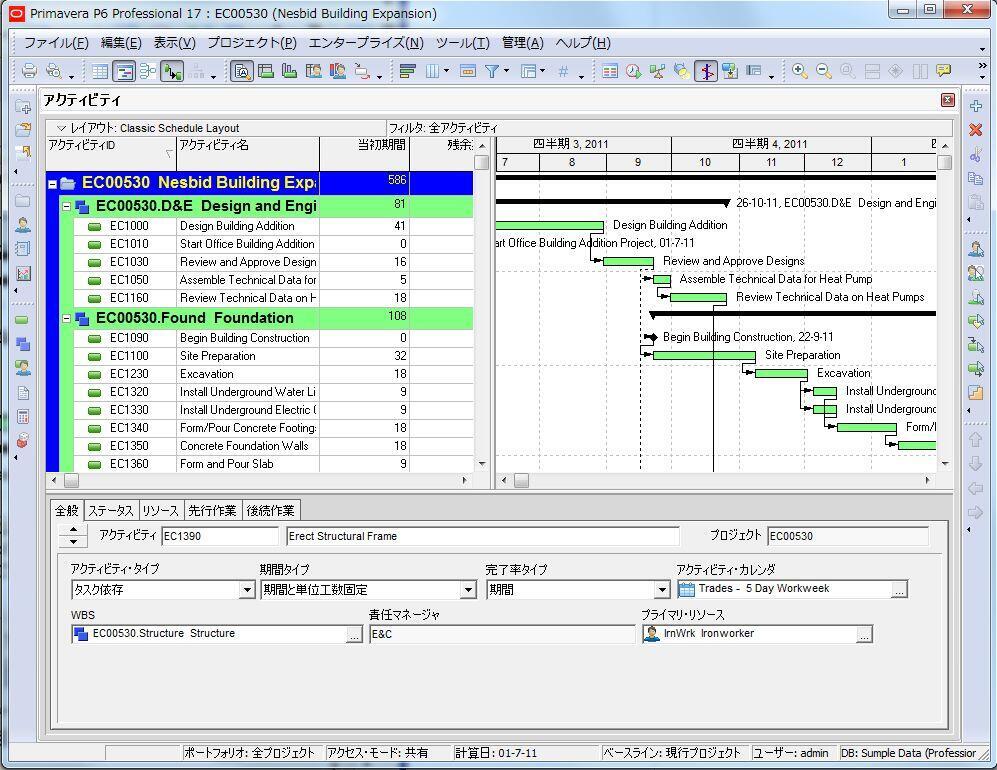The width and height of the screenshot is (997, 770).
Task: Sort by the アクティビティID column header
Action: click(111, 153)
